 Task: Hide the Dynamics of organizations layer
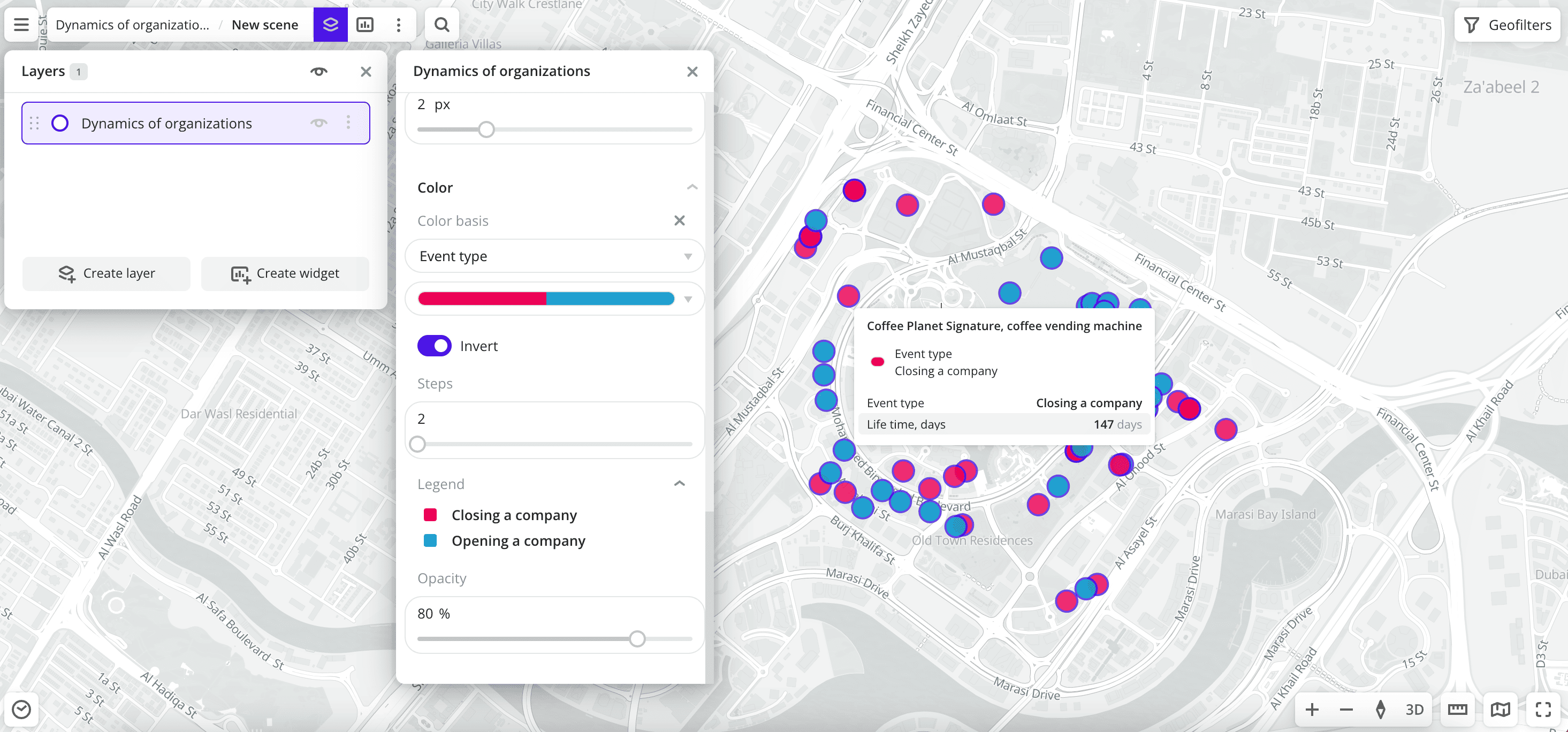click(319, 123)
